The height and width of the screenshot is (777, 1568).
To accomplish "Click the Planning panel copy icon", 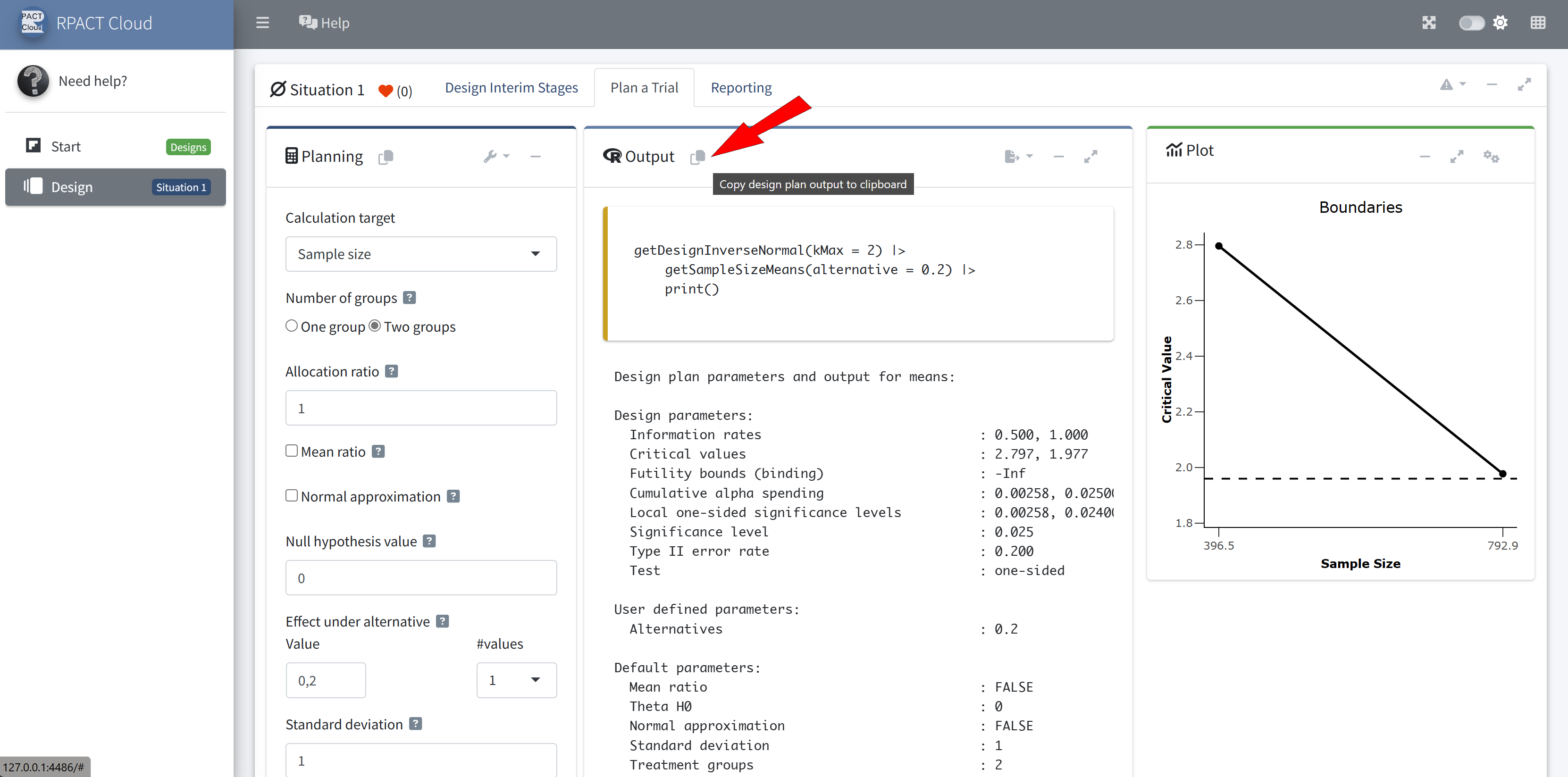I will click(386, 157).
